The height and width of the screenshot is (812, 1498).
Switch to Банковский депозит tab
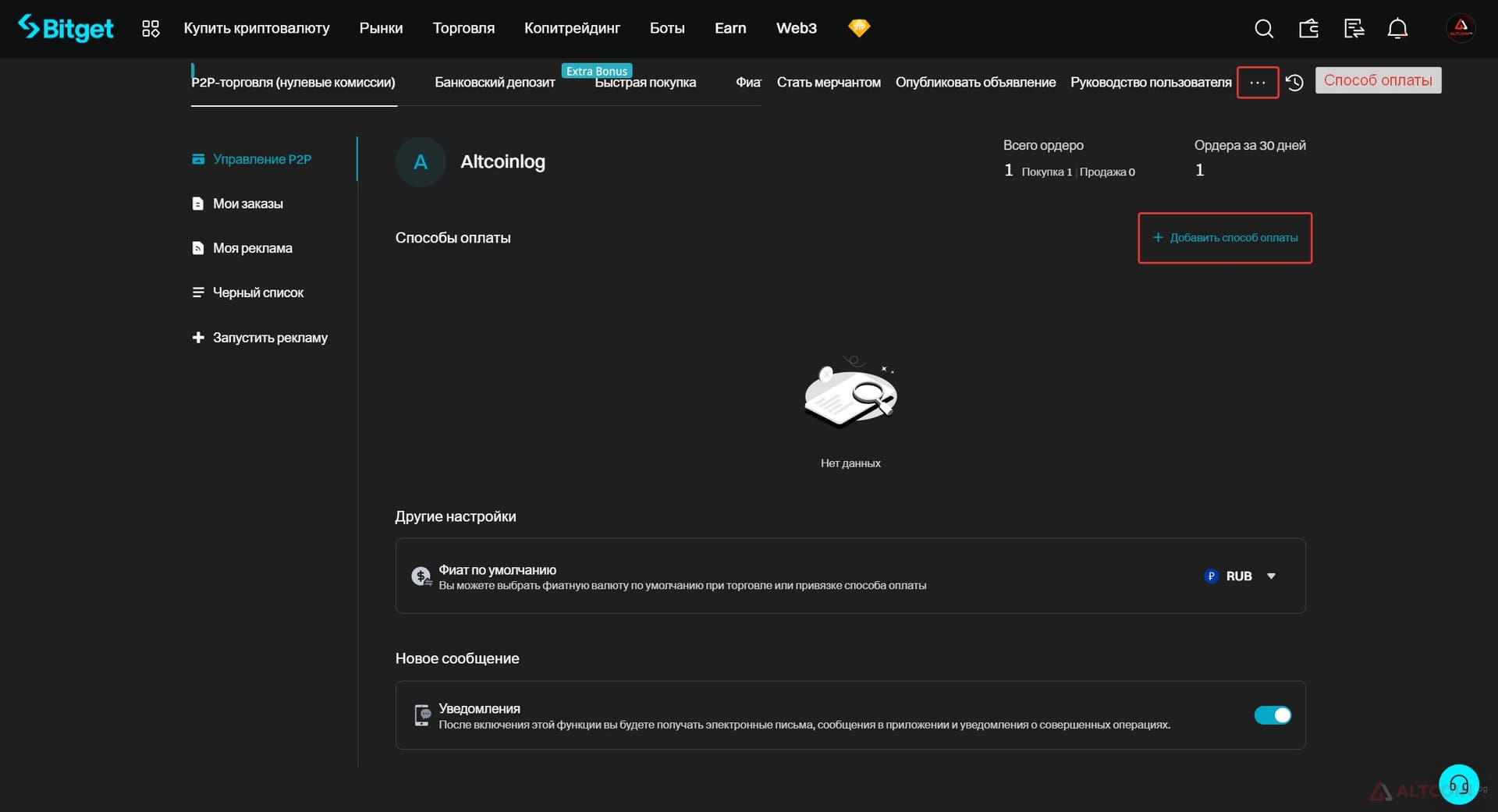tap(495, 83)
